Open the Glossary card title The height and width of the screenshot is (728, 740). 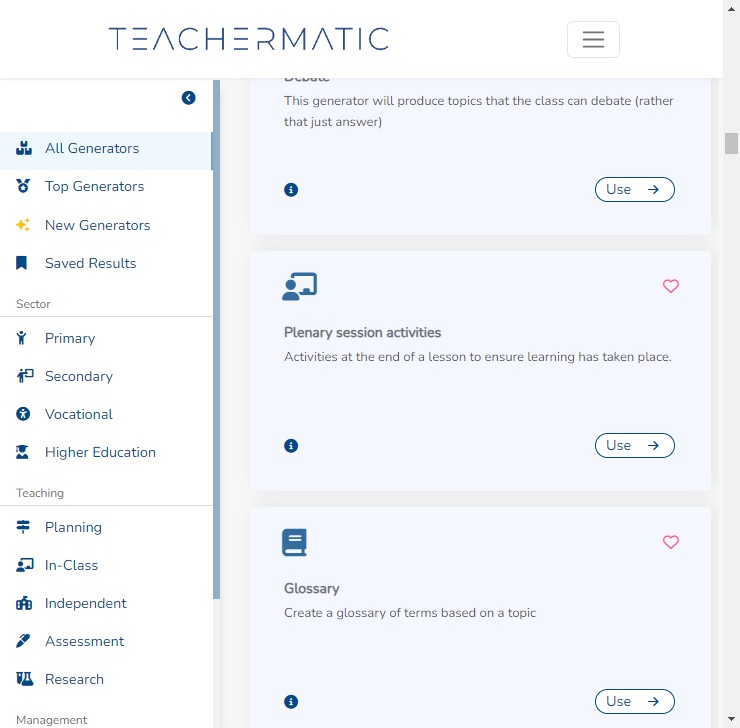pyautogui.click(x=311, y=588)
